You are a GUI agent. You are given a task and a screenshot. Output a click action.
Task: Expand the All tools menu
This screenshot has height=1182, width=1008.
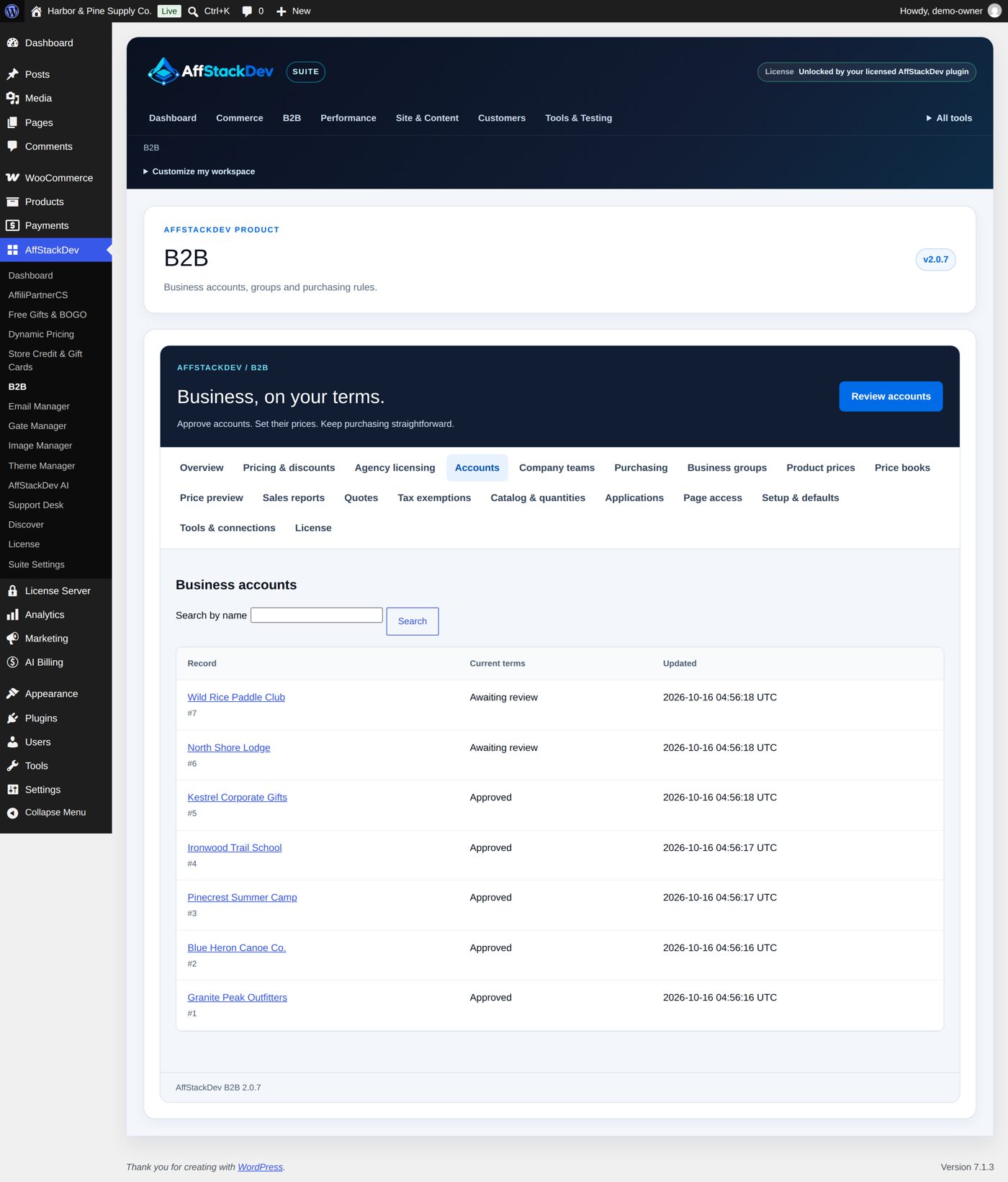pyautogui.click(x=949, y=118)
